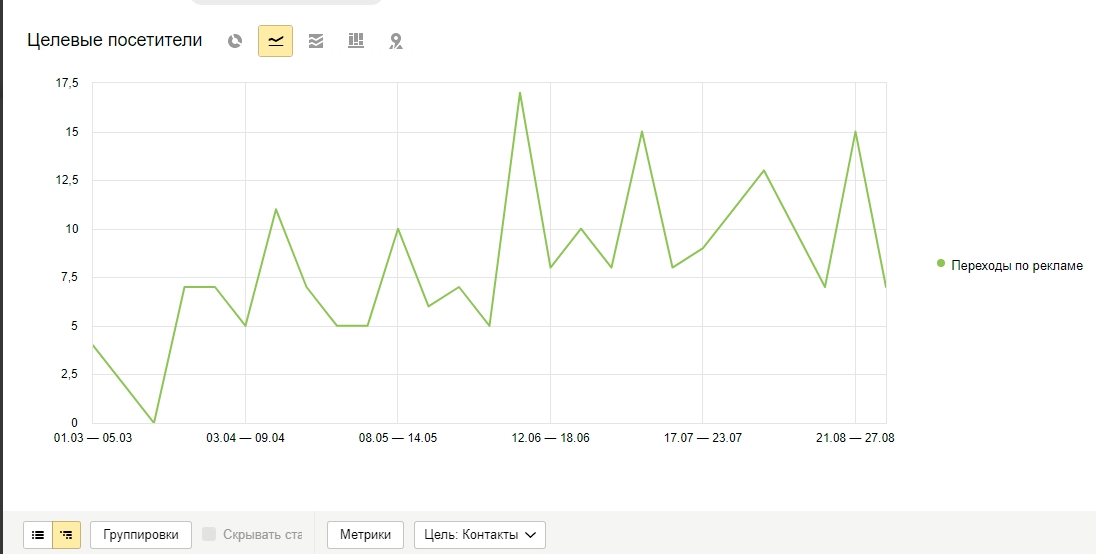
Task: Click the chart peak of value 11
Action: pyautogui.click(x=275, y=209)
